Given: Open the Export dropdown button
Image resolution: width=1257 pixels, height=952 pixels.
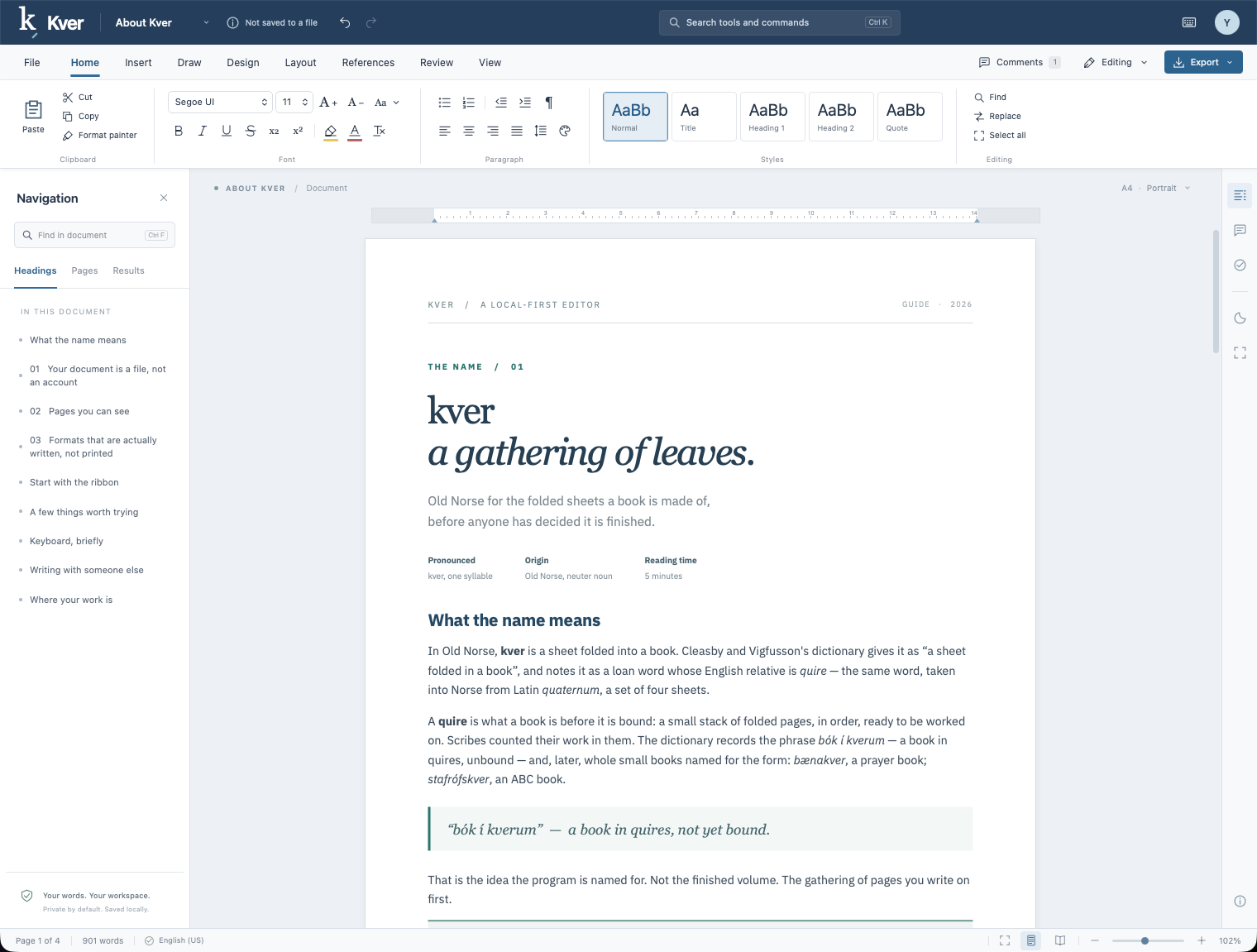Looking at the screenshot, I should click(x=1203, y=62).
